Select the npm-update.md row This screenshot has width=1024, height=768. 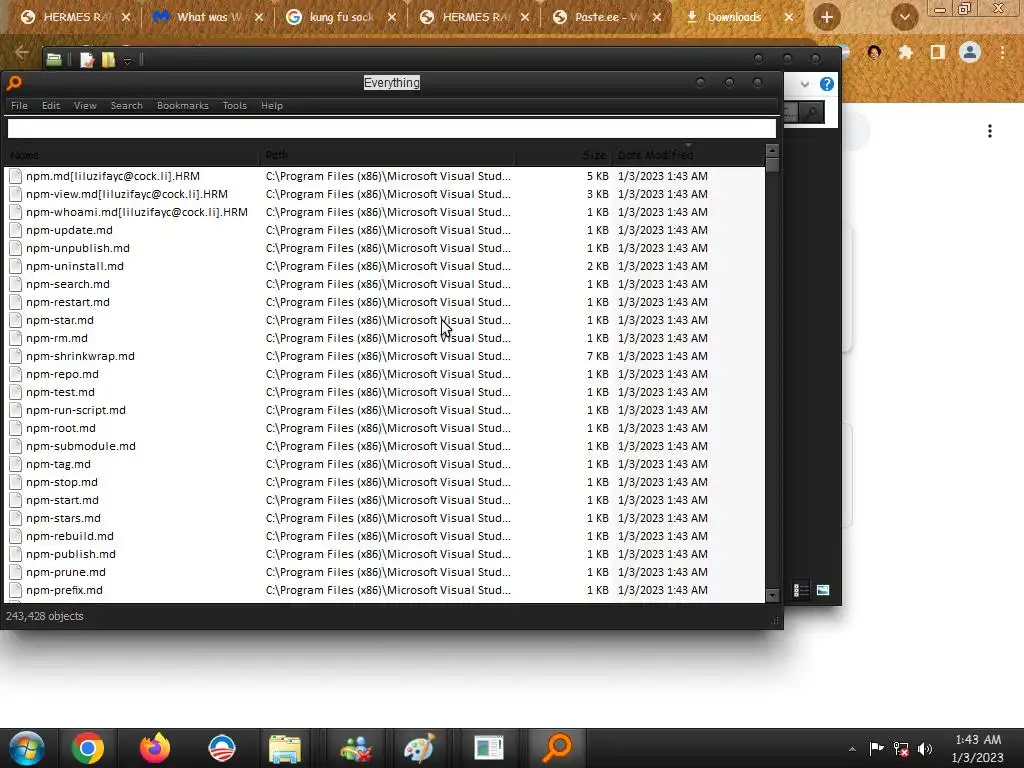[384, 230]
